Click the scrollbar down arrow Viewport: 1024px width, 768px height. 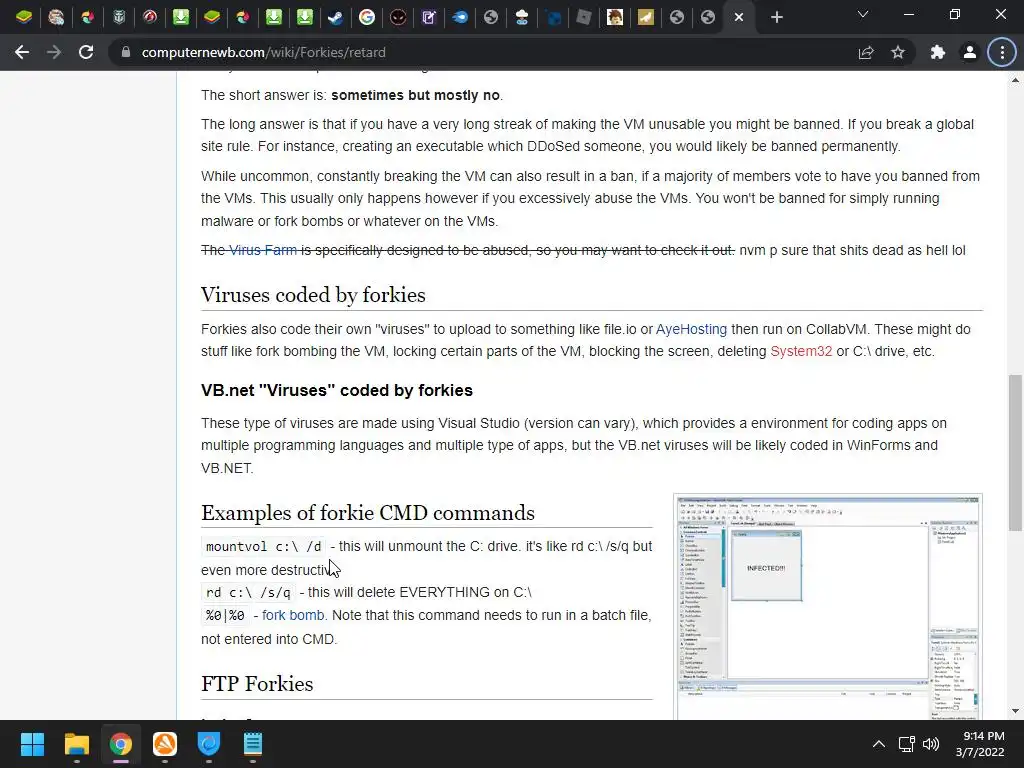tap(1015, 711)
